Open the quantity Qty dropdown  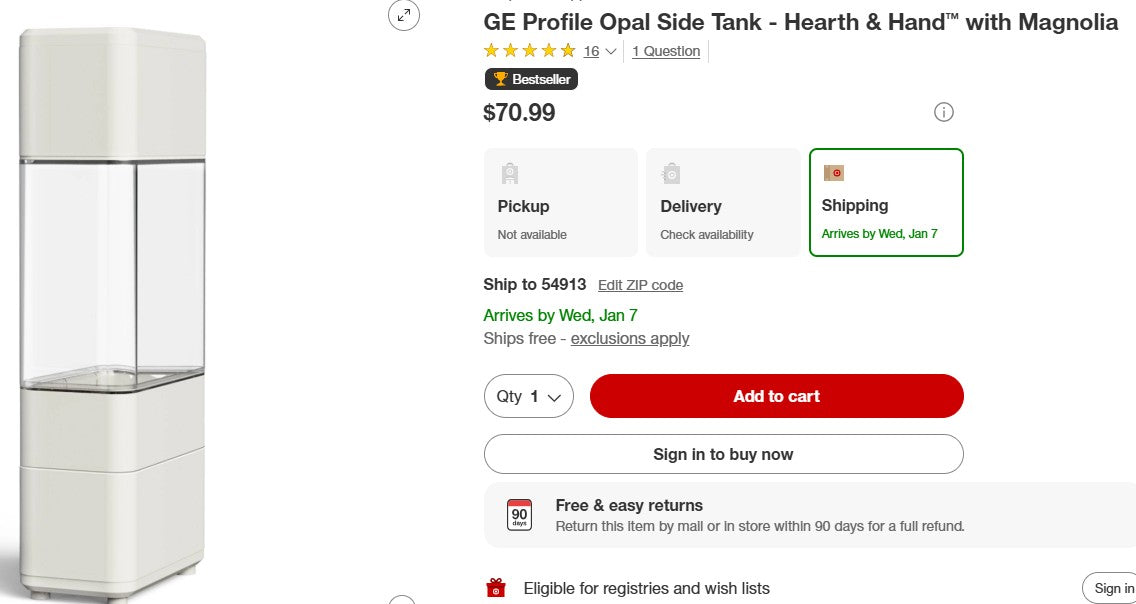(528, 396)
